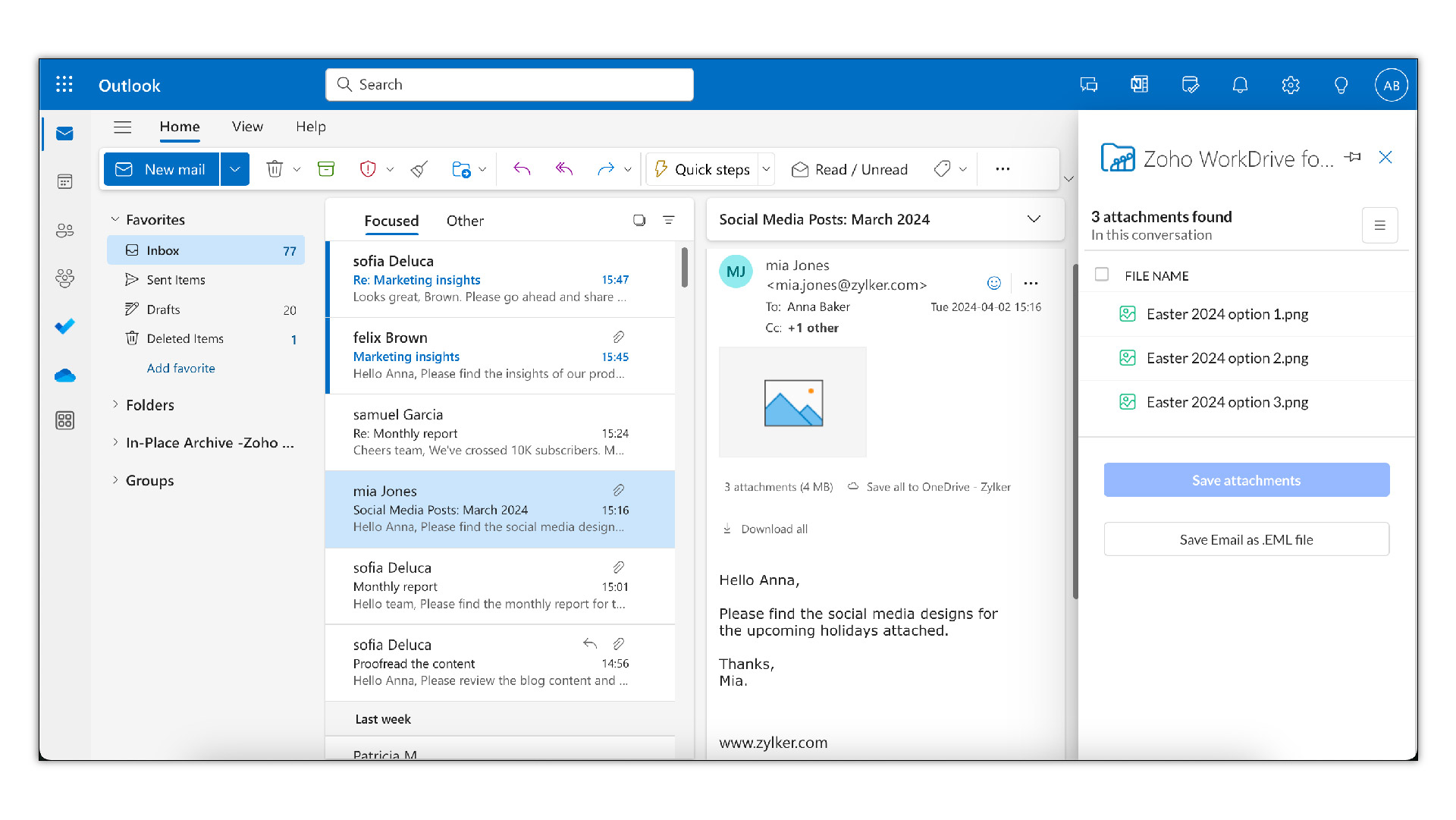Expand the ribbon with chevron
This screenshot has height=820, width=1456.
coord(1068,179)
